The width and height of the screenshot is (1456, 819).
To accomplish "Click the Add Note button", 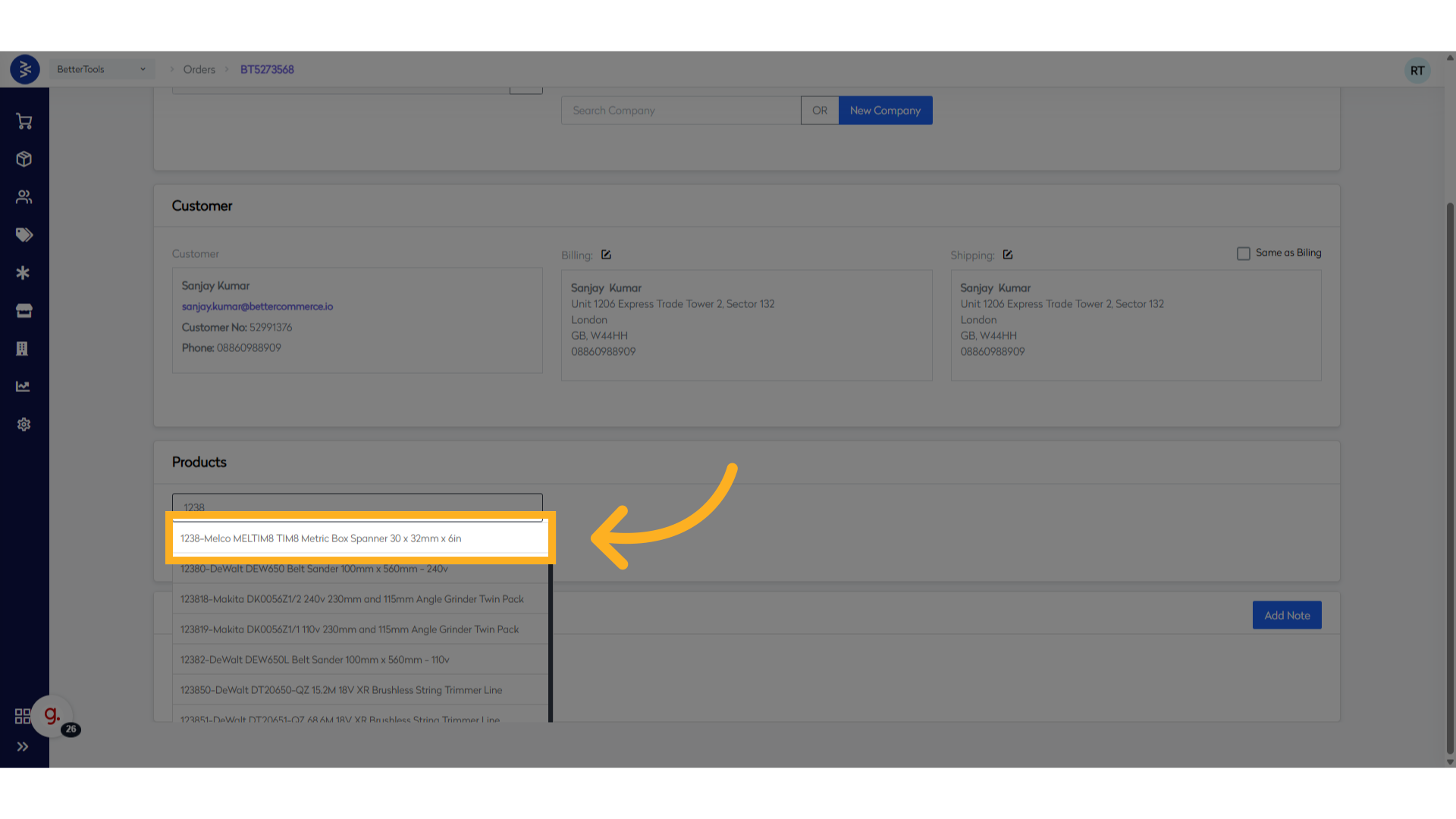I will [x=1286, y=615].
